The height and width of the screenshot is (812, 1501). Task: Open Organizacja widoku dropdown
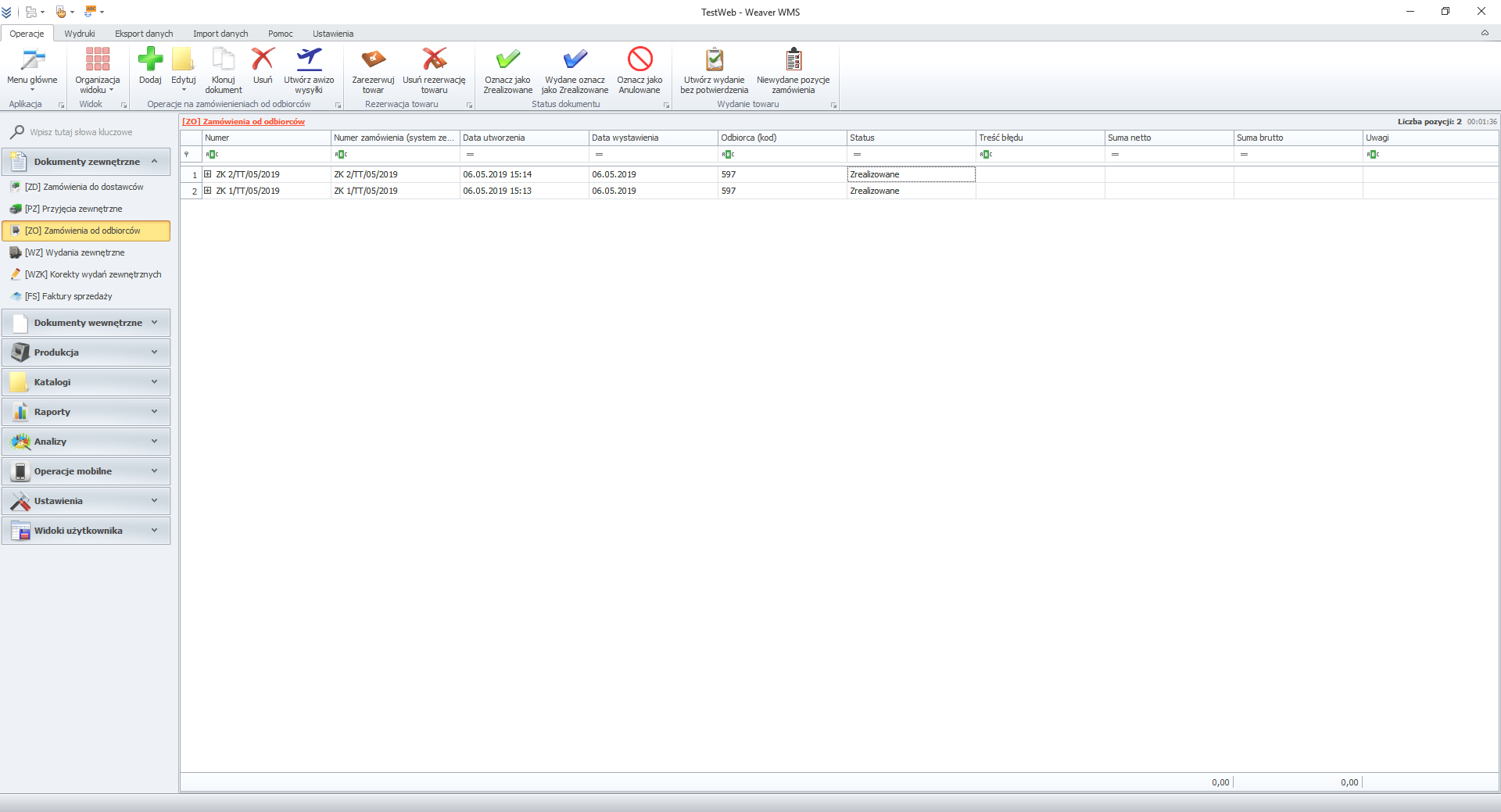pos(98,70)
